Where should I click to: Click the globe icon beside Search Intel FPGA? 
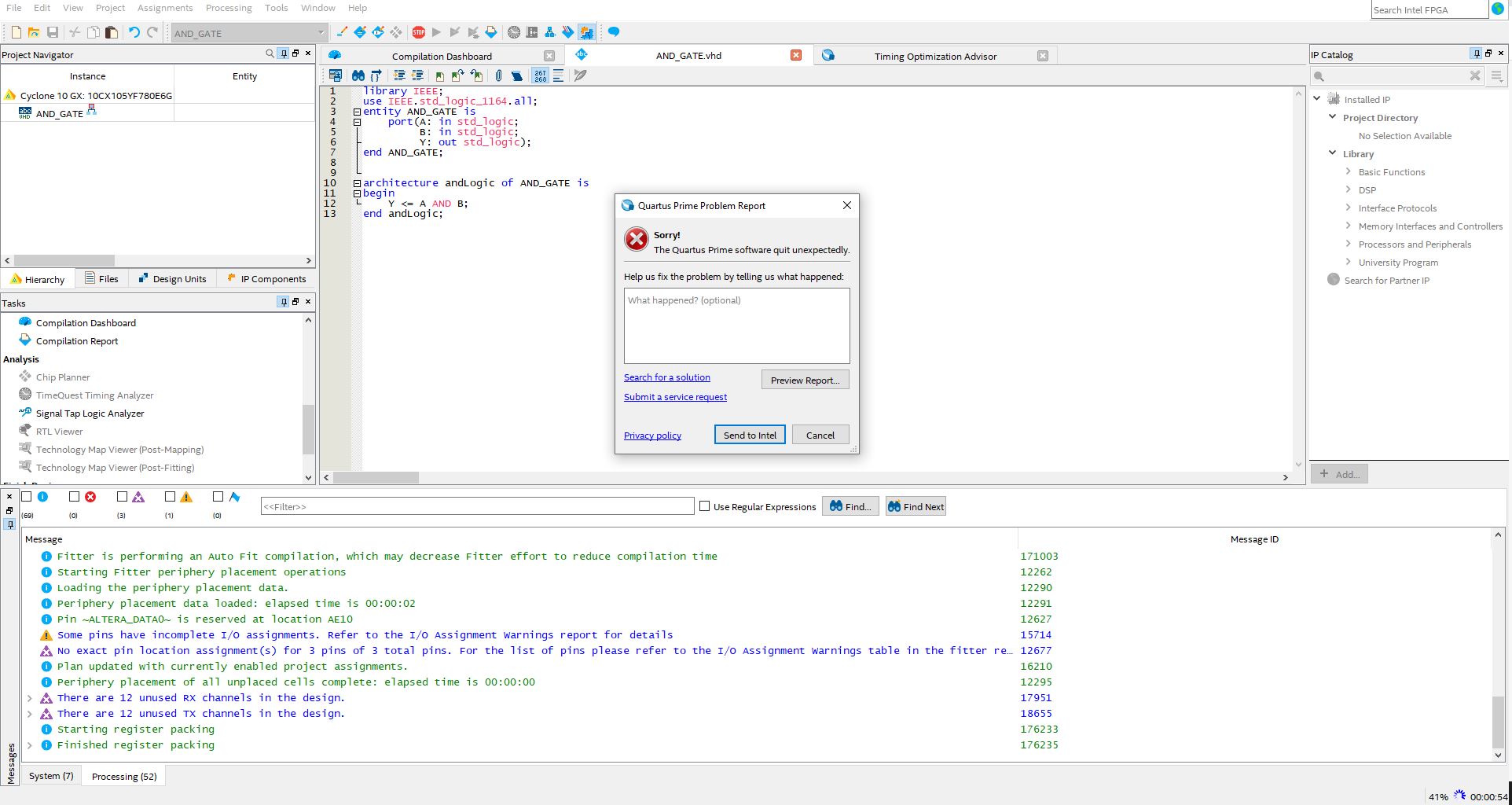1498,9
